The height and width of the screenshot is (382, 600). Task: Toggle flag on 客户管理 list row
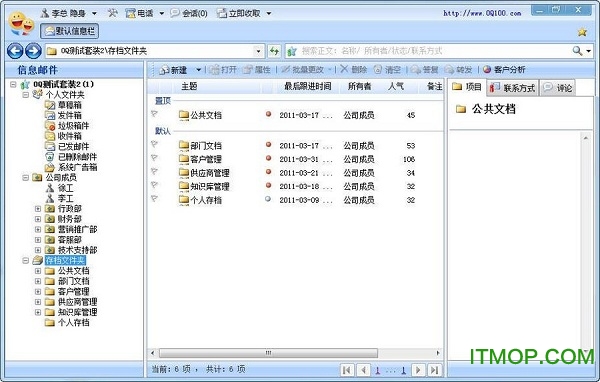[x=154, y=158]
